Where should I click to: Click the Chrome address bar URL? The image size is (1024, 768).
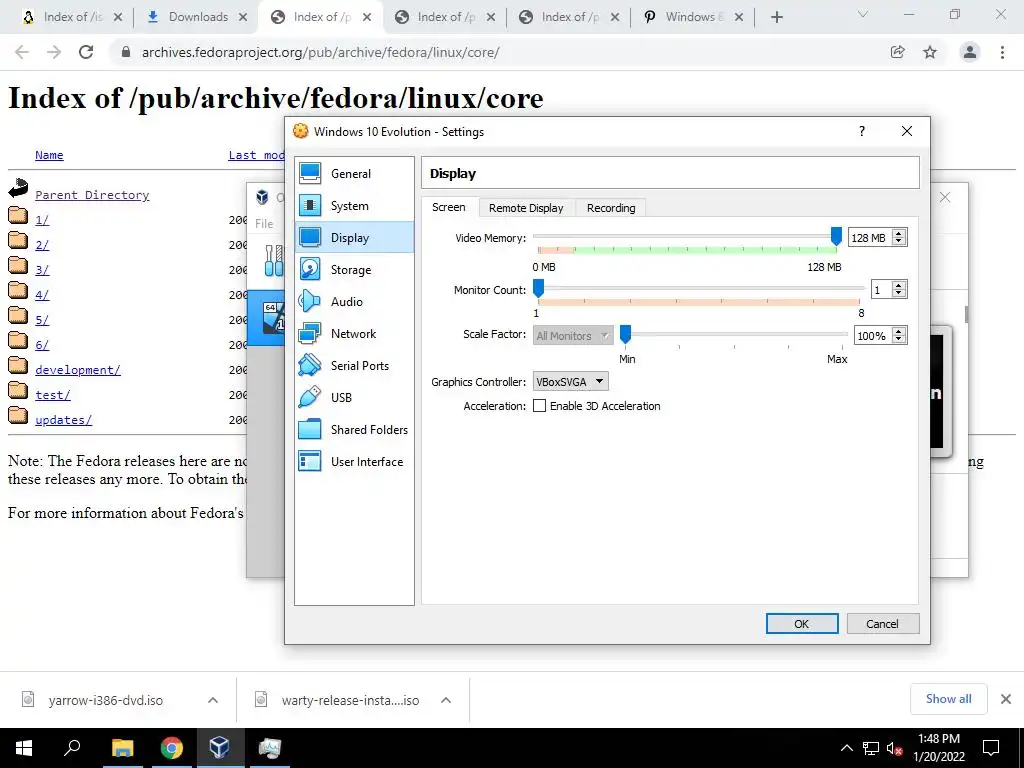pyautogui.click(x=321, y=52)
